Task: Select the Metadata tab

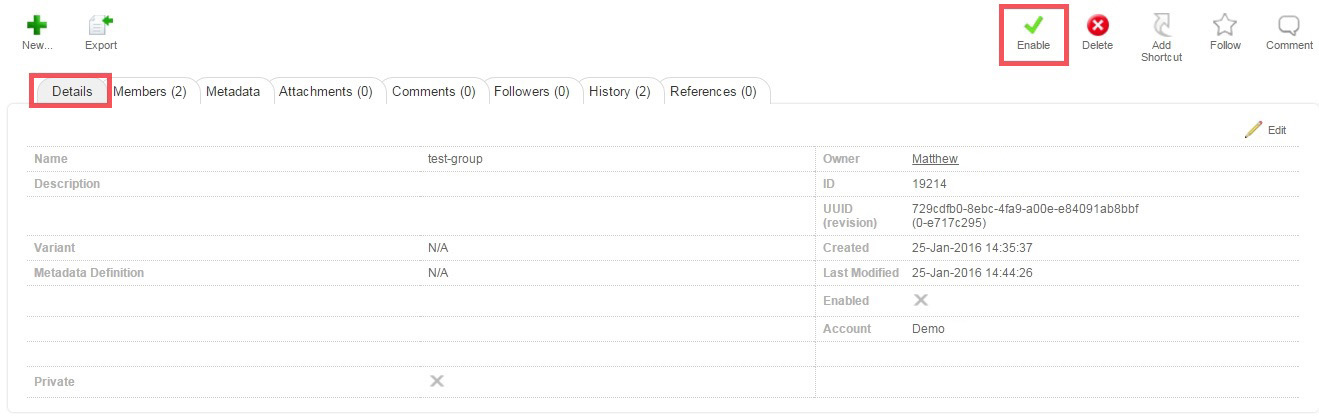Action: point(233,91)
